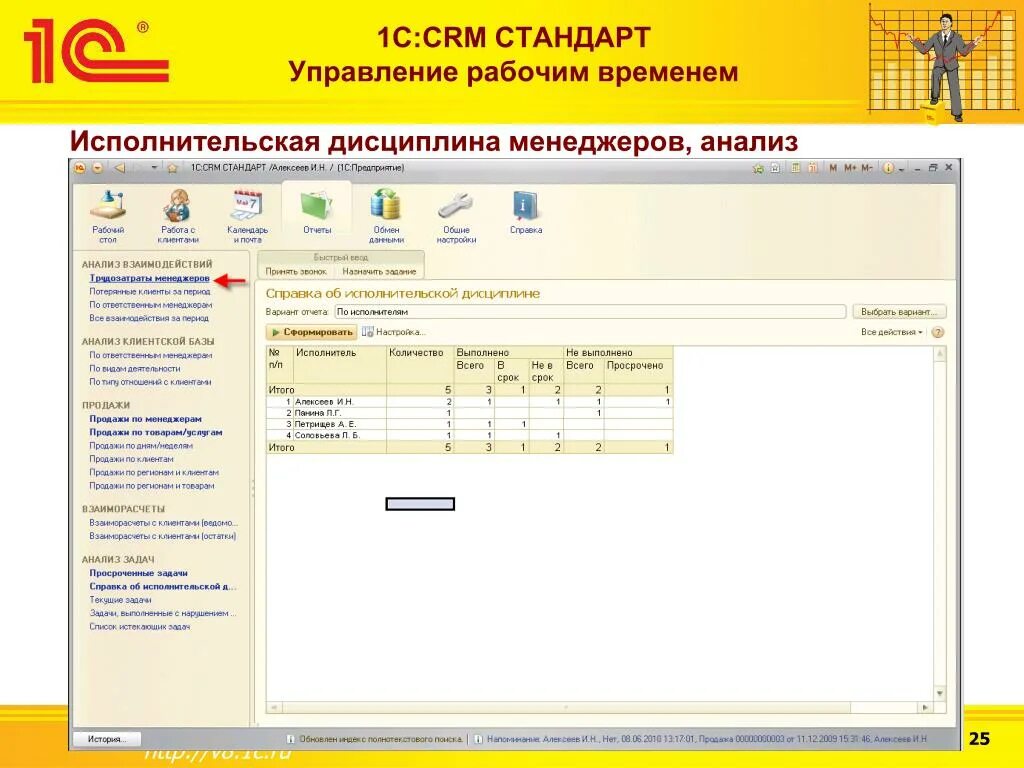The image size is (1024, 768).
Task: Open the calculator icon in title bar
Action: [795, 168]
